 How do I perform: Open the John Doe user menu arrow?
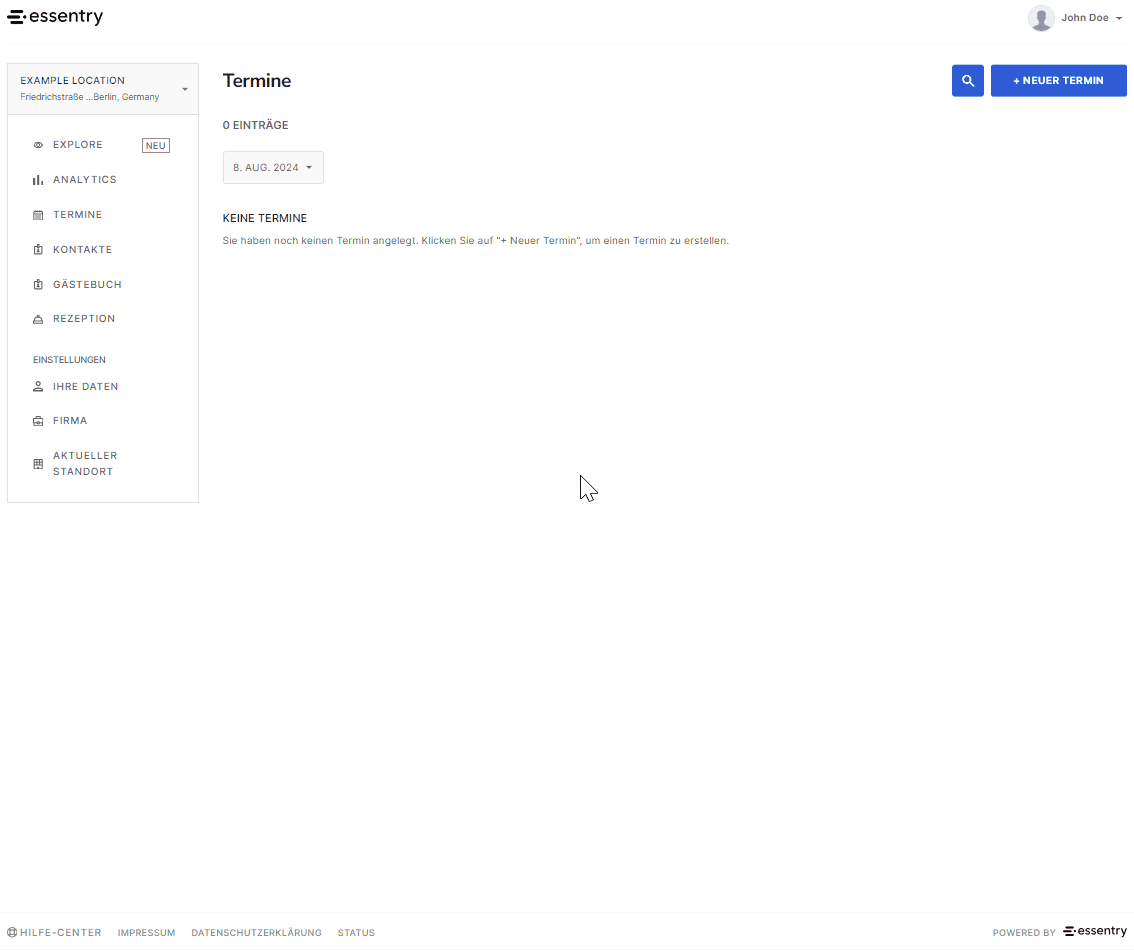point(1119,18)
